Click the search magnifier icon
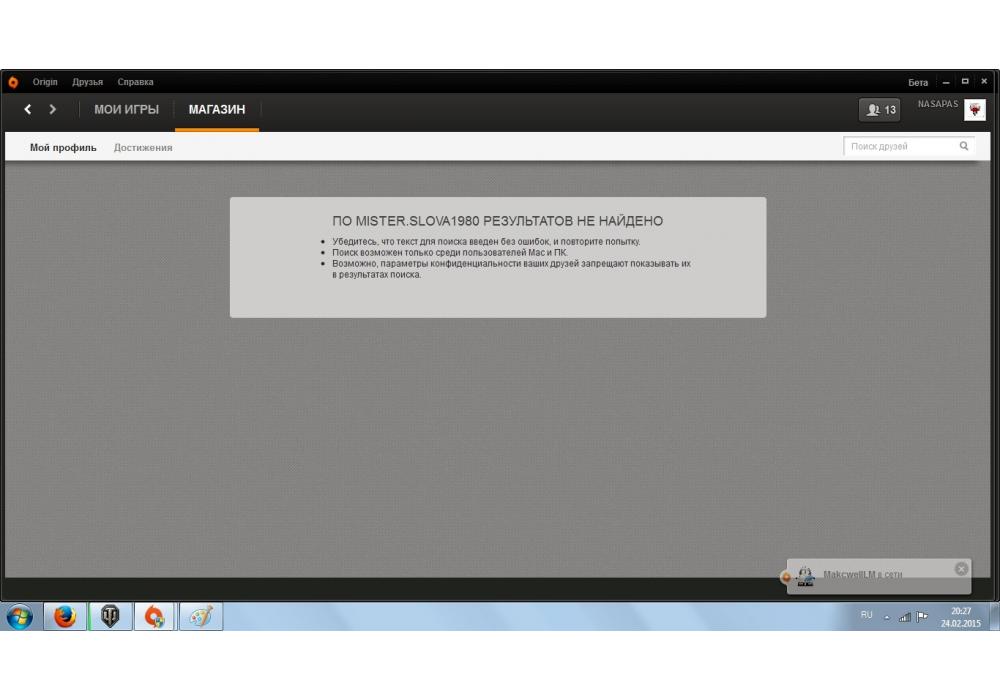 coord(964,146)
